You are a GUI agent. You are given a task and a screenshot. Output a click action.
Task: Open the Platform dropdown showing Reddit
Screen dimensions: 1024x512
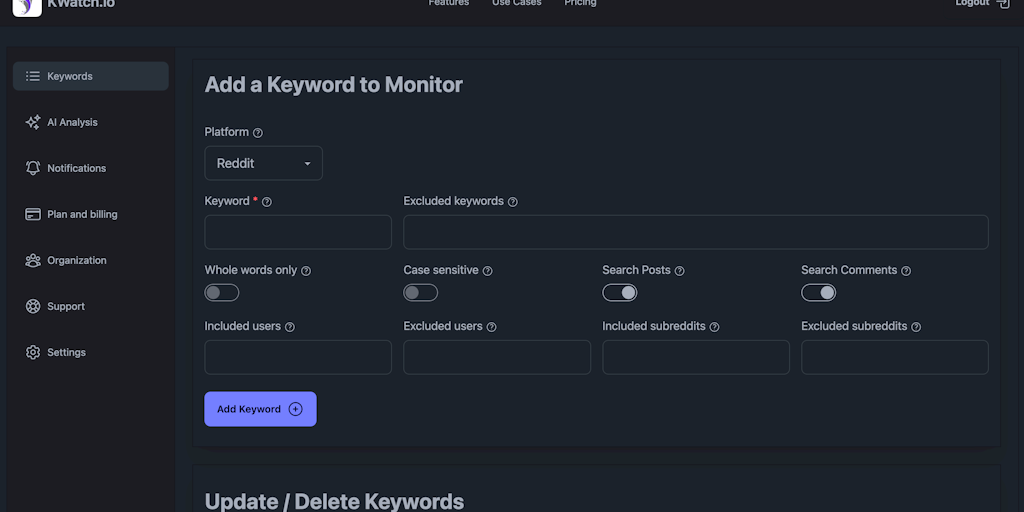[263, 163]
